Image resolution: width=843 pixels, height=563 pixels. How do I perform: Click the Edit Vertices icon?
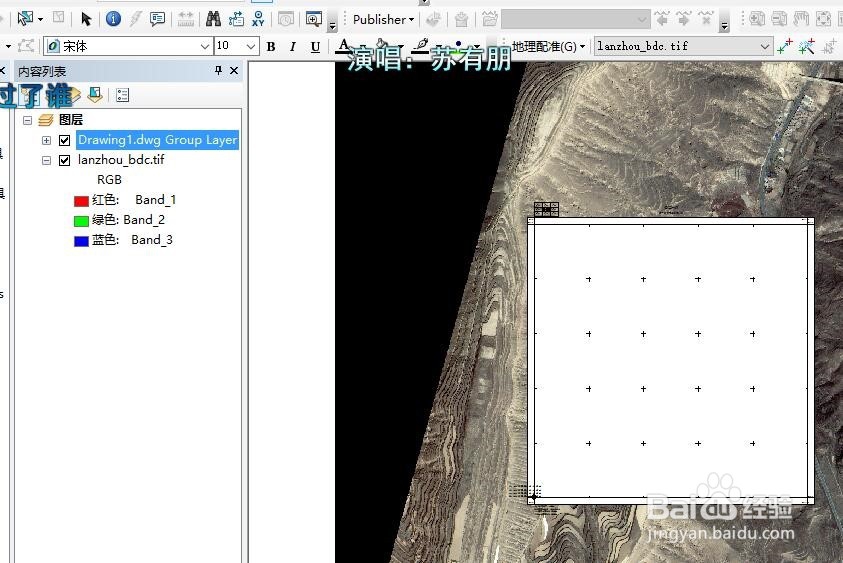click(26, 46)
